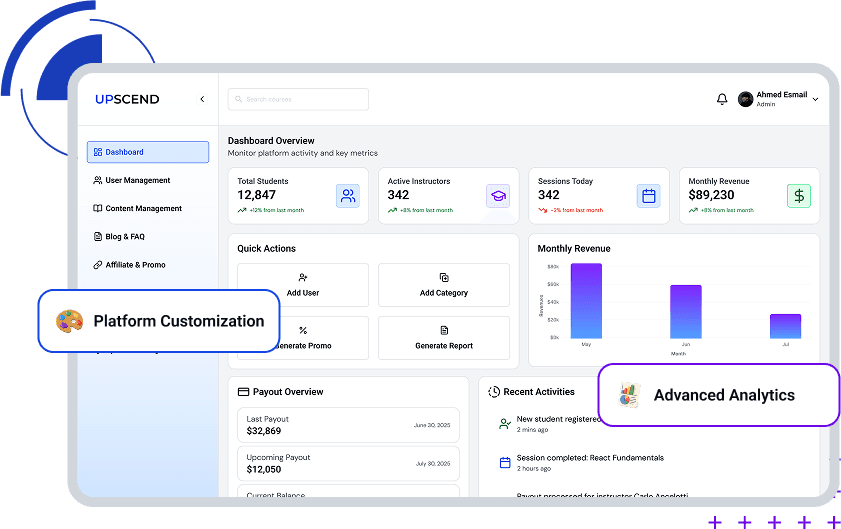The width and height of the screenshot is (841, 529).
Task: Click the Advanced Analytics chart icon
Action: [x=628, y=395]
